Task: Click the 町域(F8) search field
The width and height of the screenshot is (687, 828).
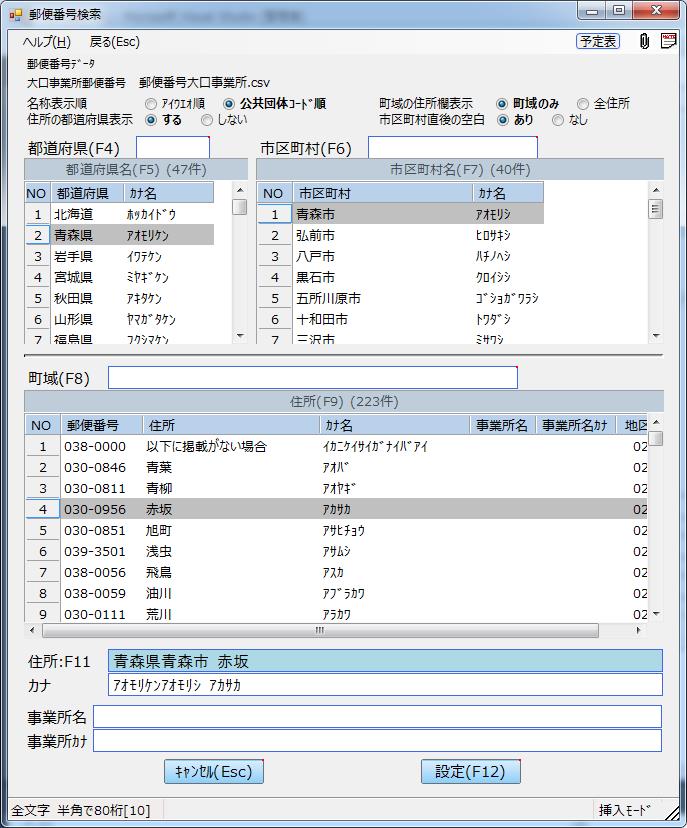Action: [x=312, y=377]
